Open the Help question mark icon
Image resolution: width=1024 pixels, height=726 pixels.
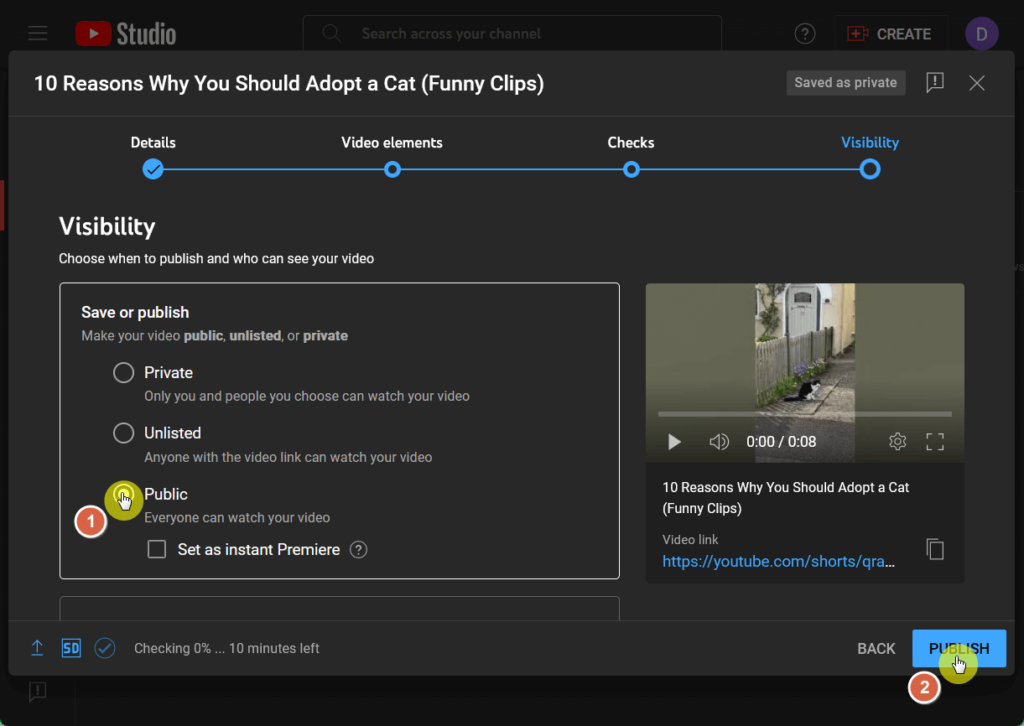coord(805,33)
